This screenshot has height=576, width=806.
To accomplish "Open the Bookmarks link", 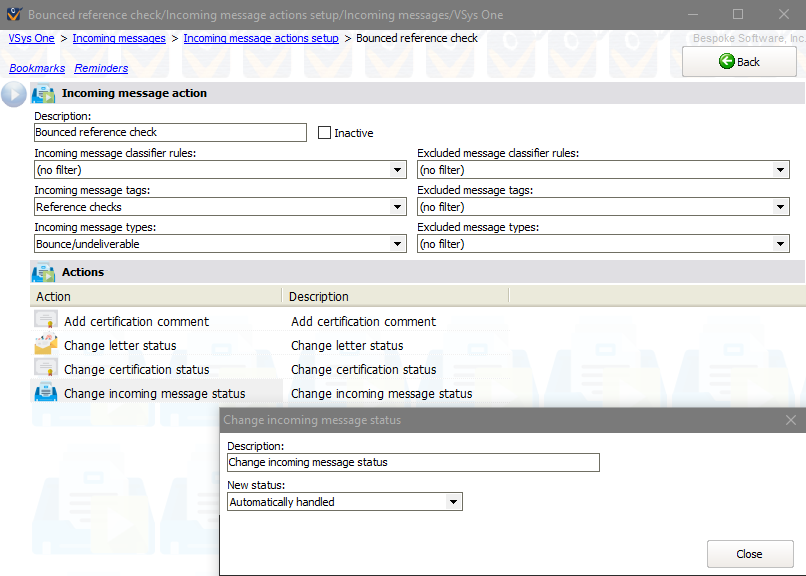I will point(37,68).
